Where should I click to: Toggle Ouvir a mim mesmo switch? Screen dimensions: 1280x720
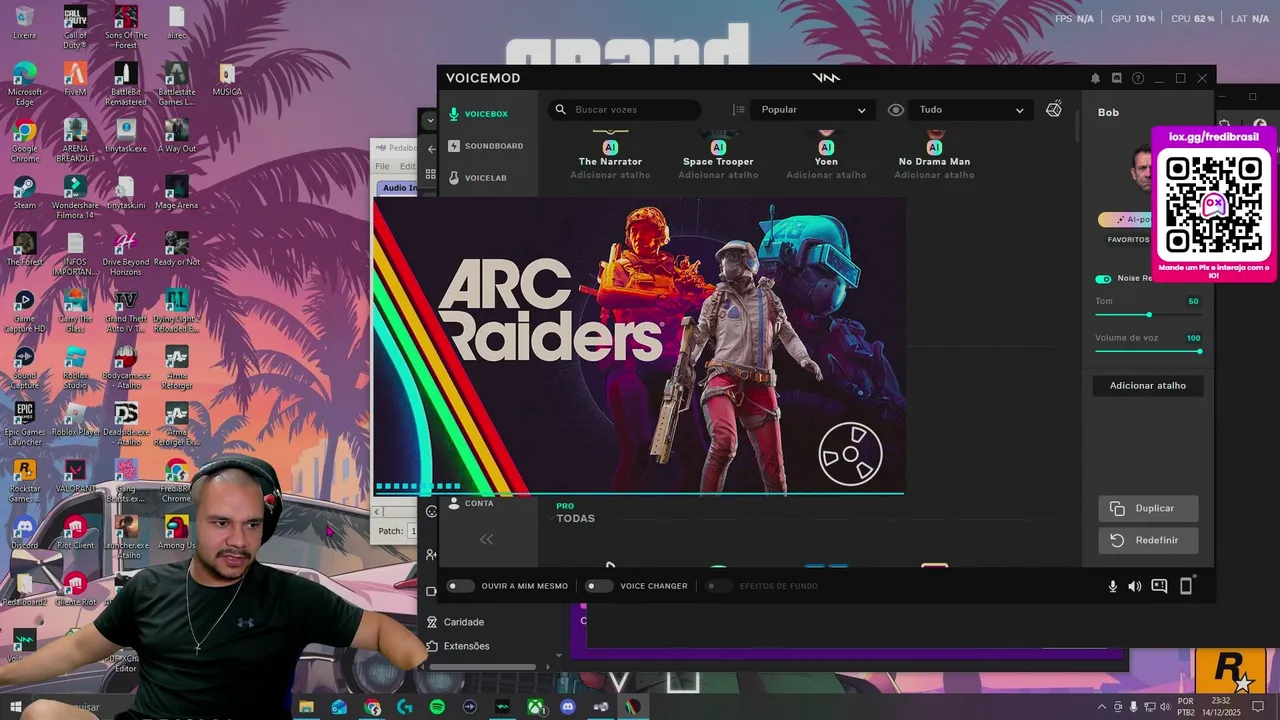click(x=460, y=586)
